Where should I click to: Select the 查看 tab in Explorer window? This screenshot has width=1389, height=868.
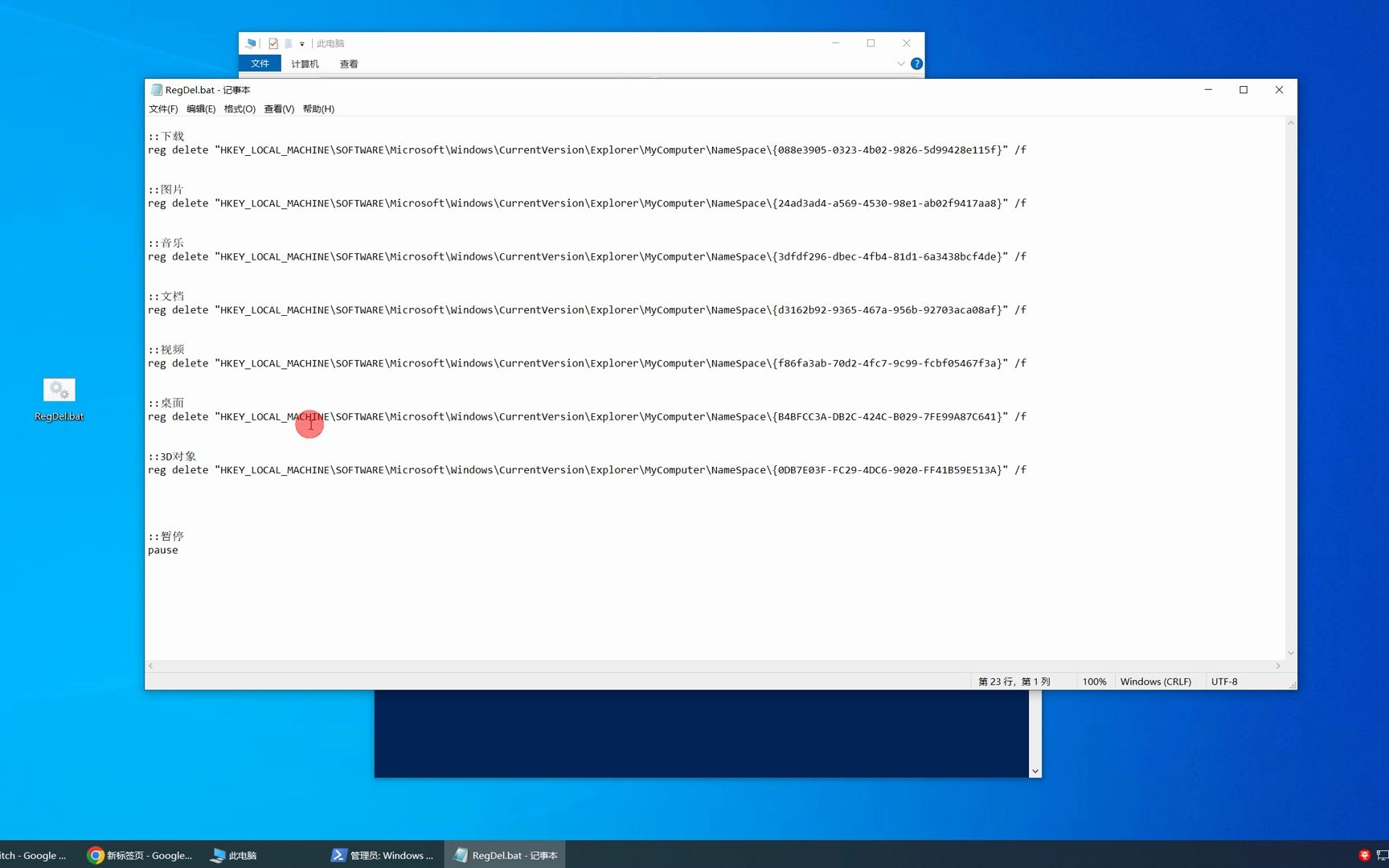[x=349, y=63]
